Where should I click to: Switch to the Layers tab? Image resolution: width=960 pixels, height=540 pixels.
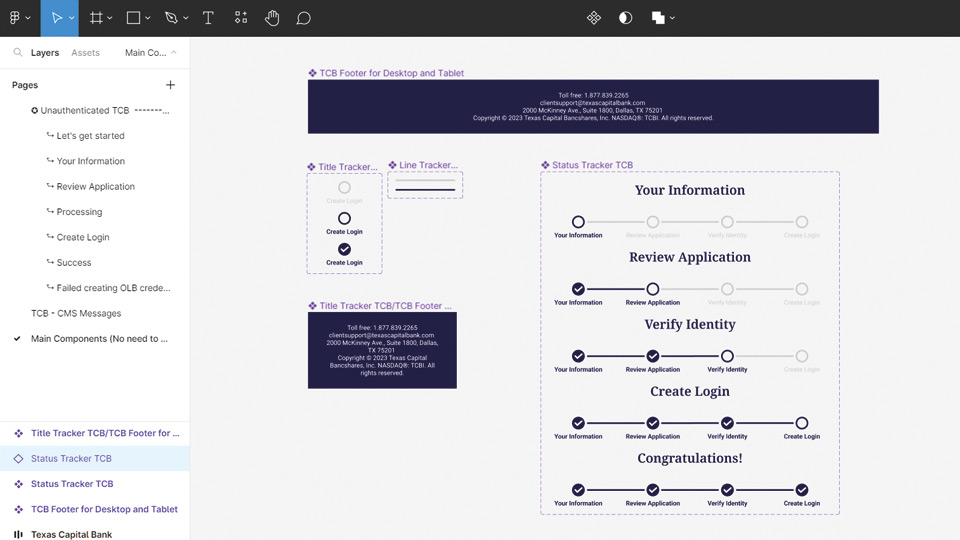(45, 53)
